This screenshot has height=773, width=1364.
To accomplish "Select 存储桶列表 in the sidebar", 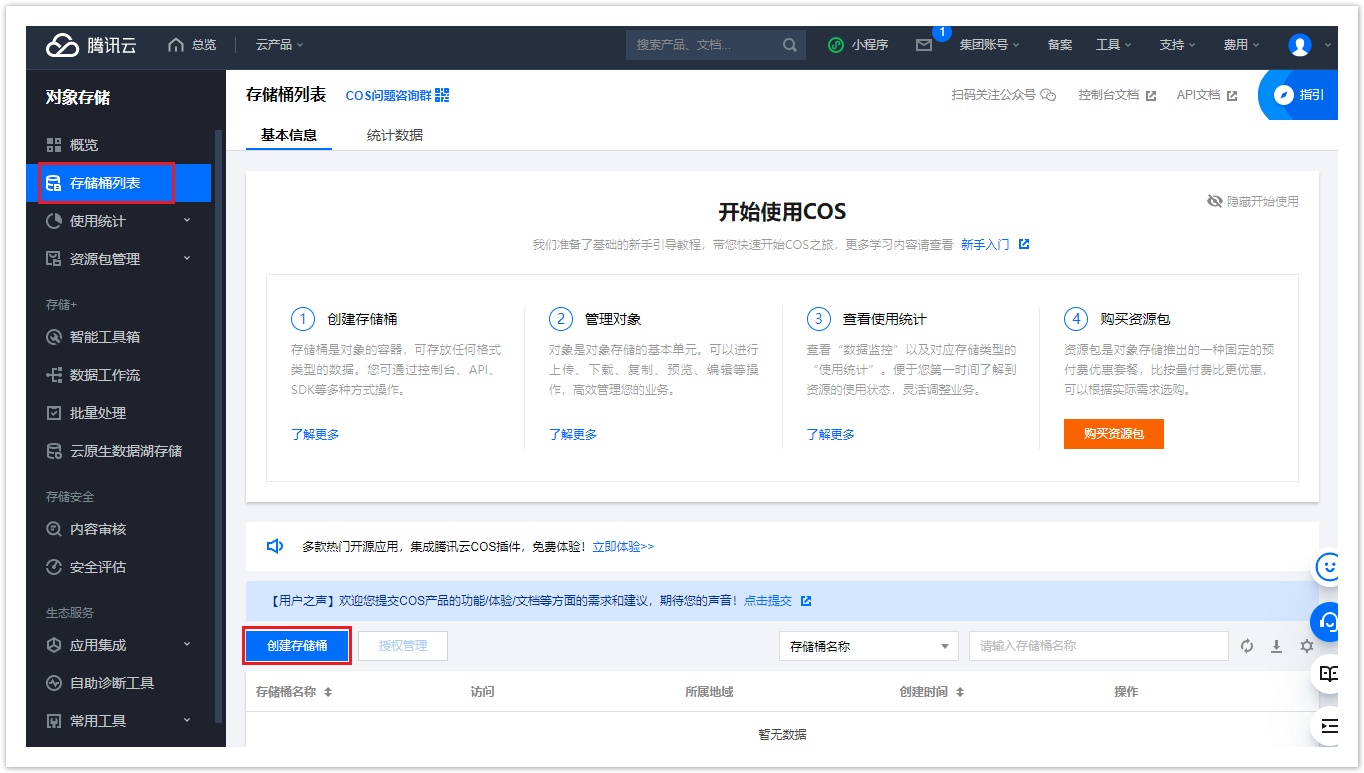I will coord(118,183).
